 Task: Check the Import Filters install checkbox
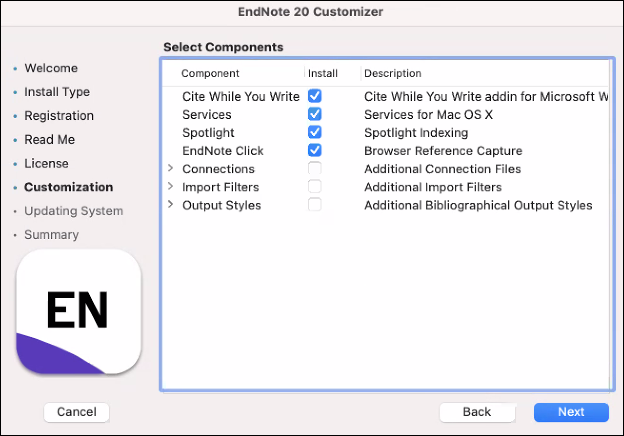point(314,187)
